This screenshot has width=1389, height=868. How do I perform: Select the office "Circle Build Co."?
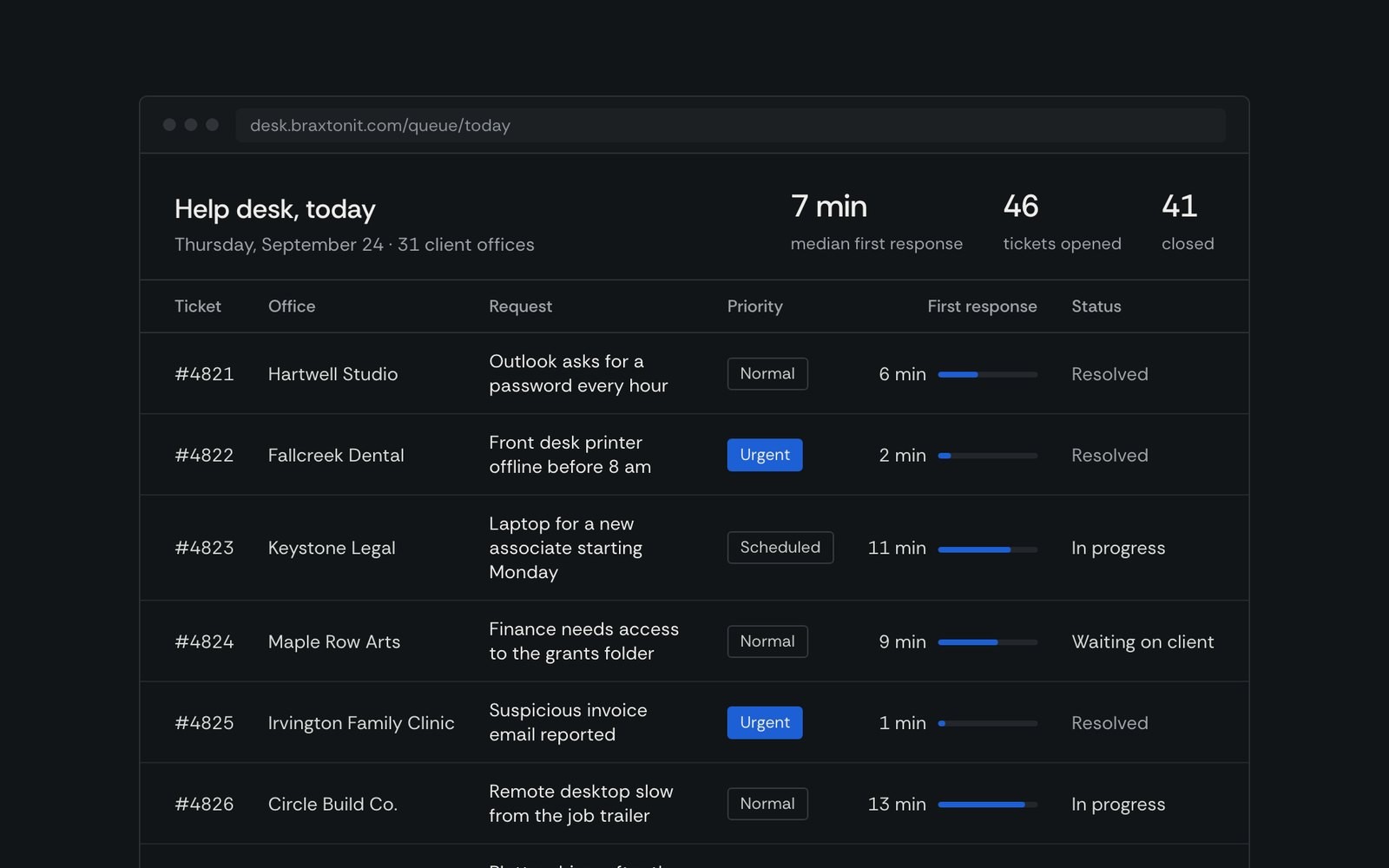pos(332,804)
